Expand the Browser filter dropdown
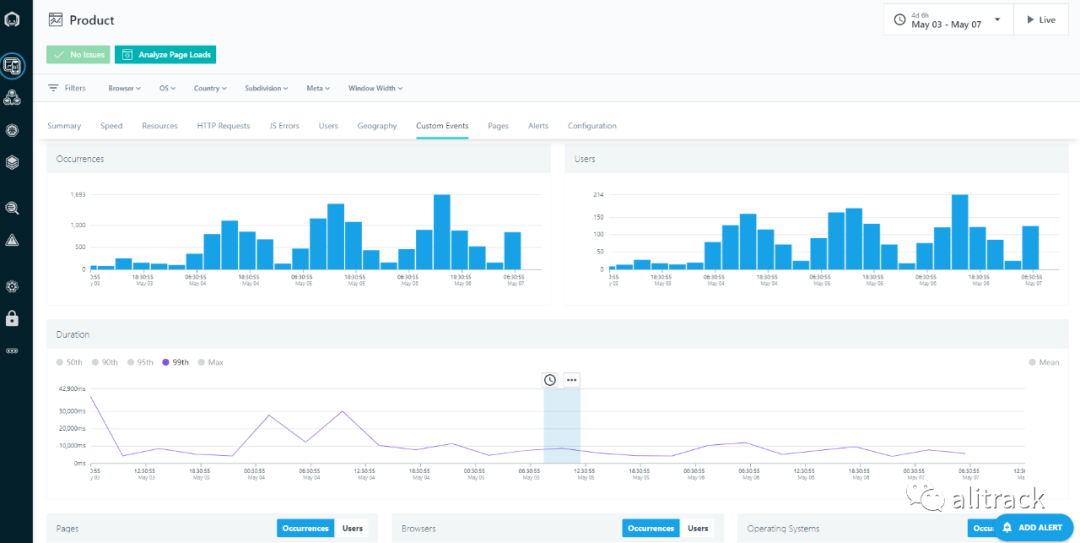This screenshot has width=1080, height=543. point(125,88)
